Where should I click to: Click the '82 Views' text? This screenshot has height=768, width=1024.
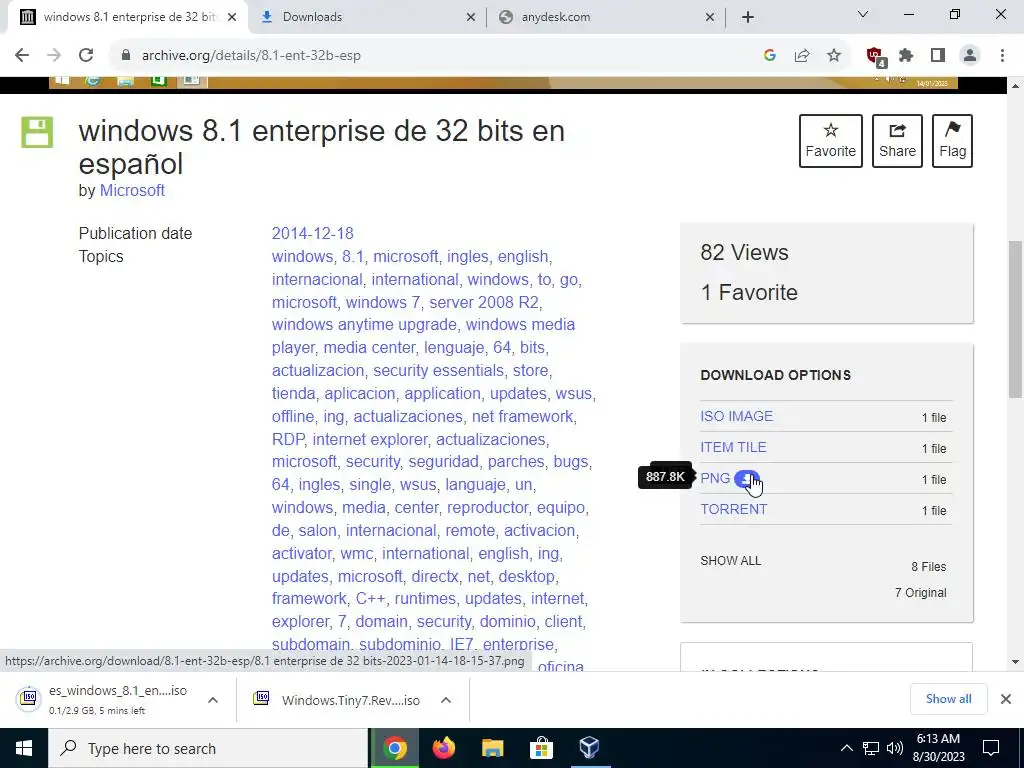(x=744, y=253)
